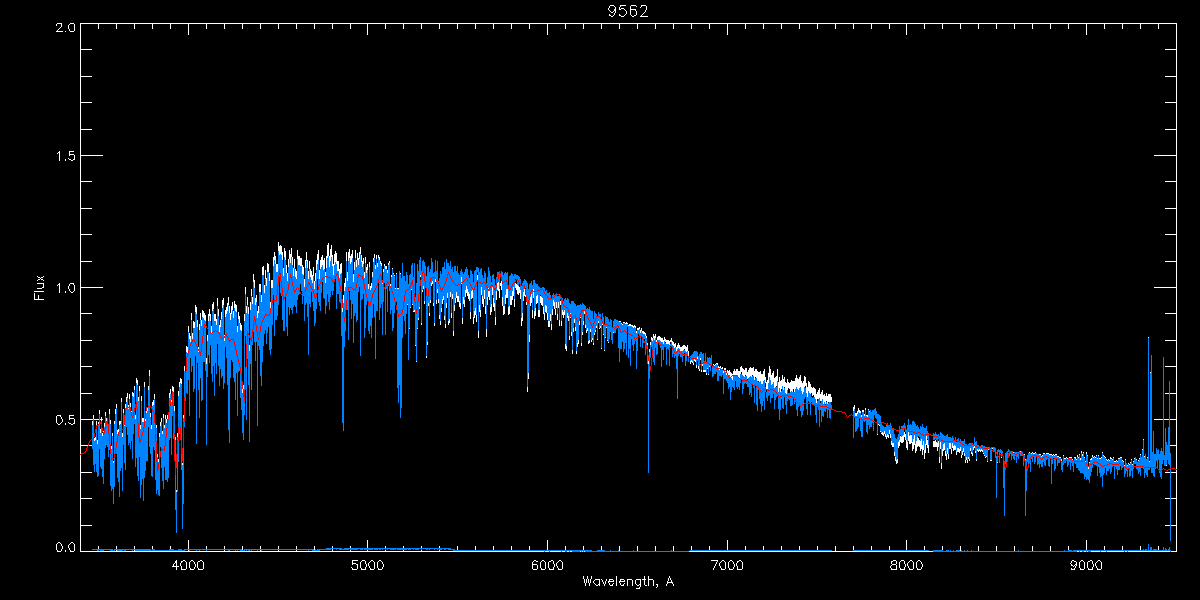Click the 1.5 y-axis tick label
The height and width of the screenshot is (600, 1200).
(x=66, y=157)
